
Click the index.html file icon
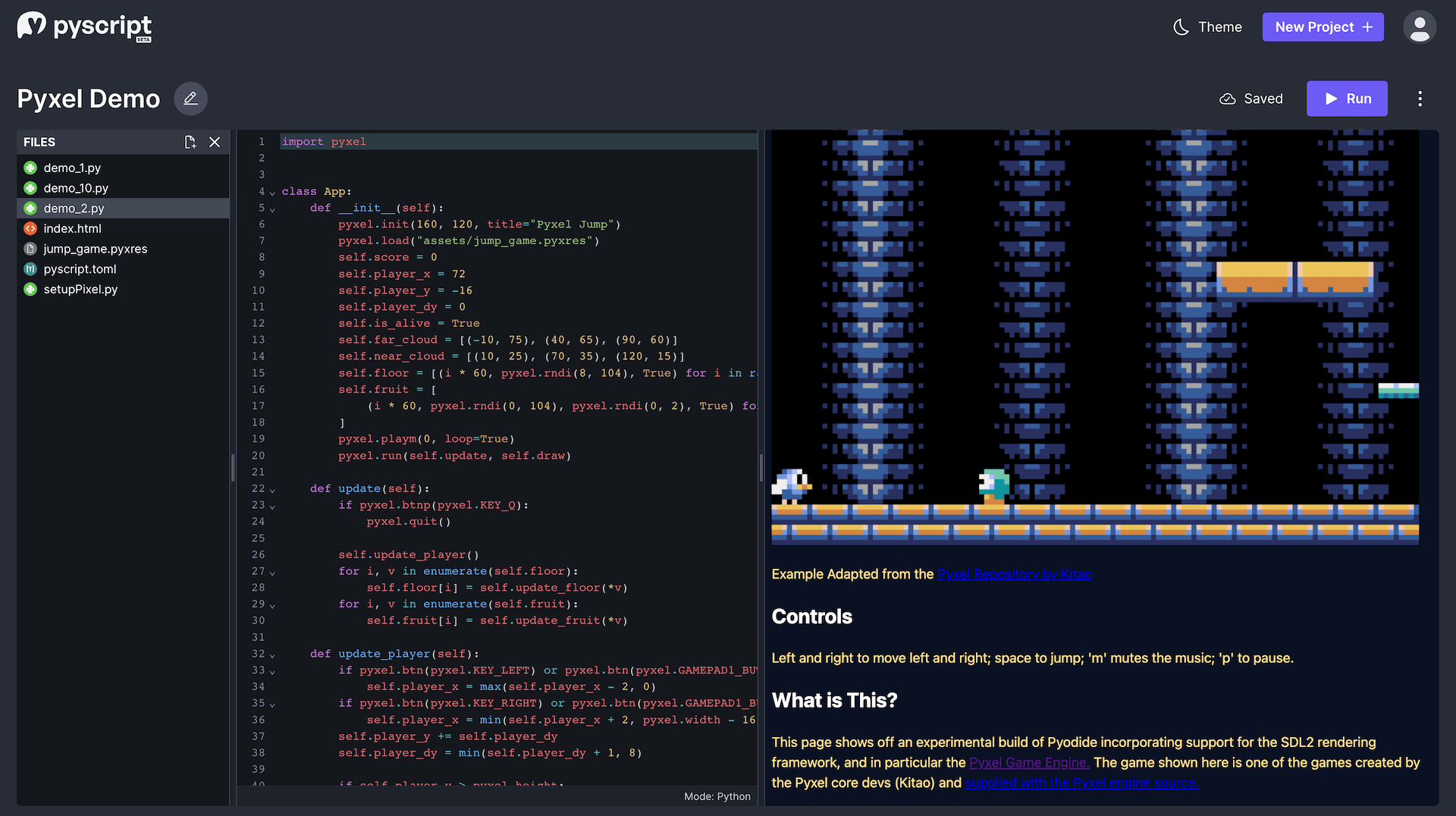coord(30,228)
